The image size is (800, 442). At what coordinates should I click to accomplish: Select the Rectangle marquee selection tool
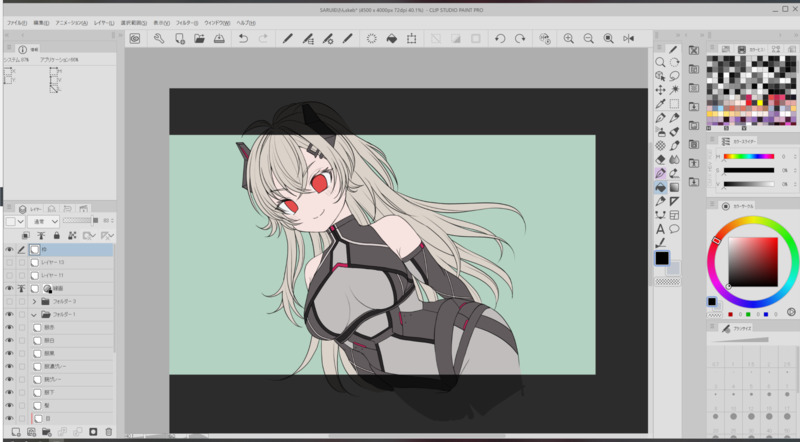tap(674, 104)
